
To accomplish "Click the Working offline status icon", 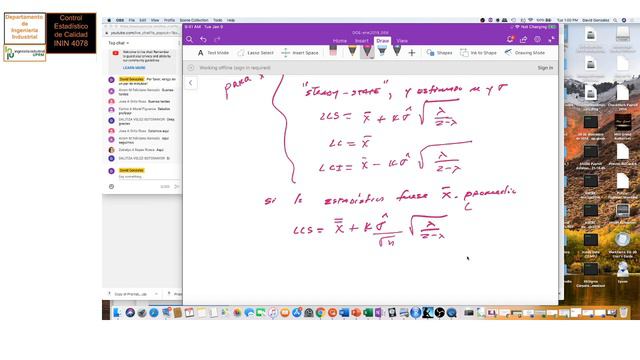I will tap(191, 68).
